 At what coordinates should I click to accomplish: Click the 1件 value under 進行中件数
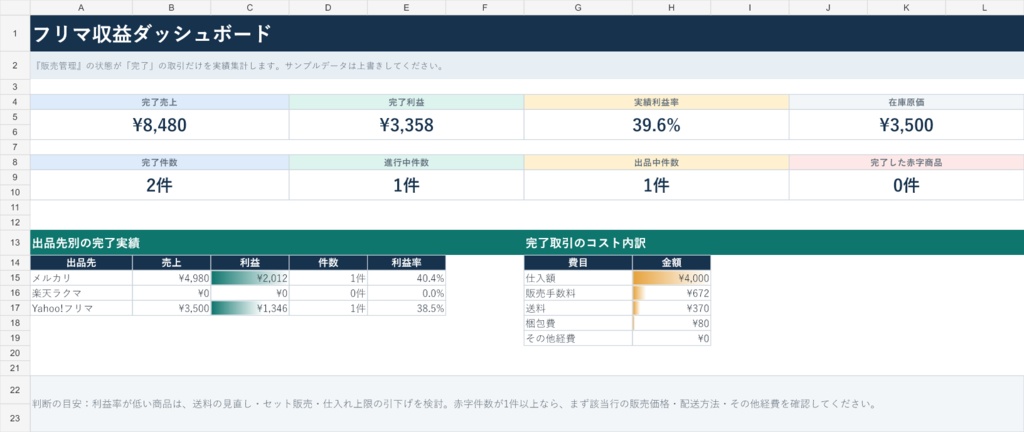point(406,185)
